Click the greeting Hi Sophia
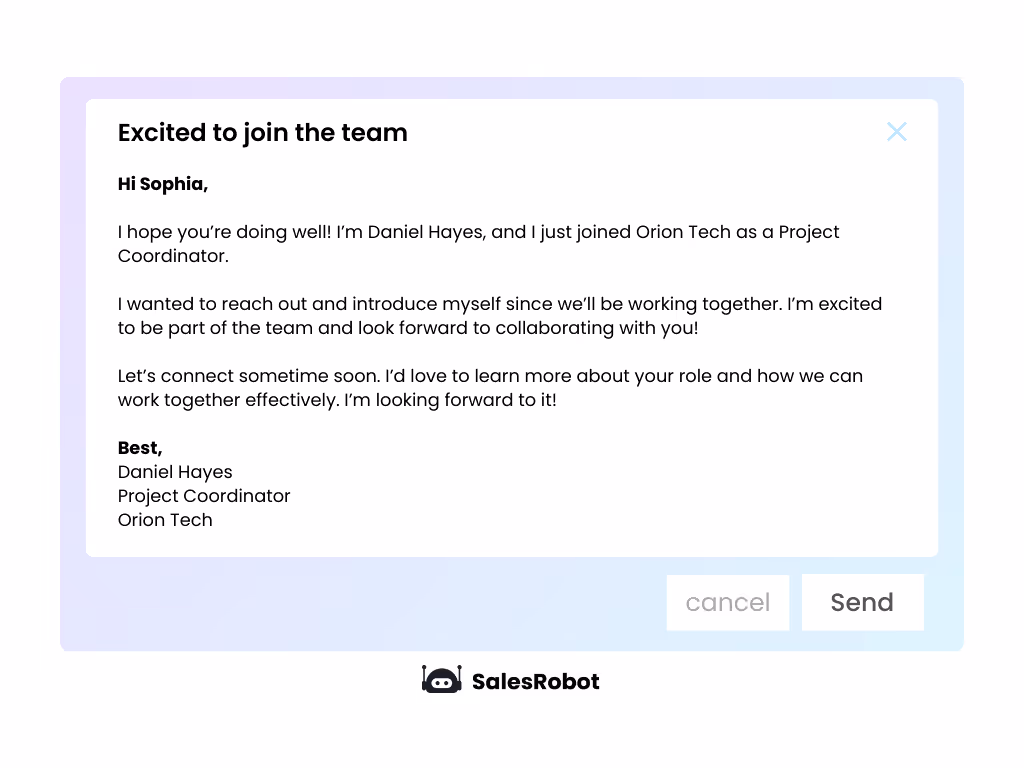The image size is (1024, 768). point(162,184)
